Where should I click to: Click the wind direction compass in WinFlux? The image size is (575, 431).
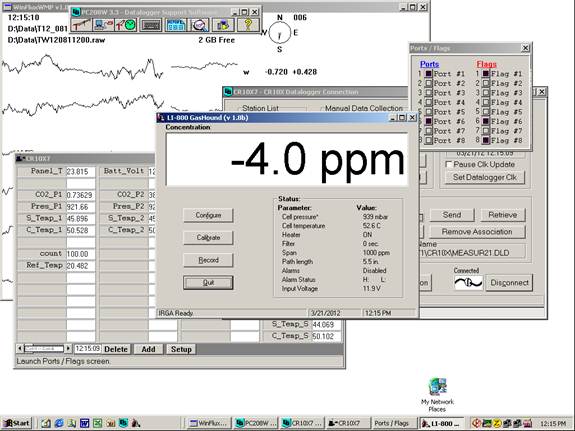pos(279,33)
